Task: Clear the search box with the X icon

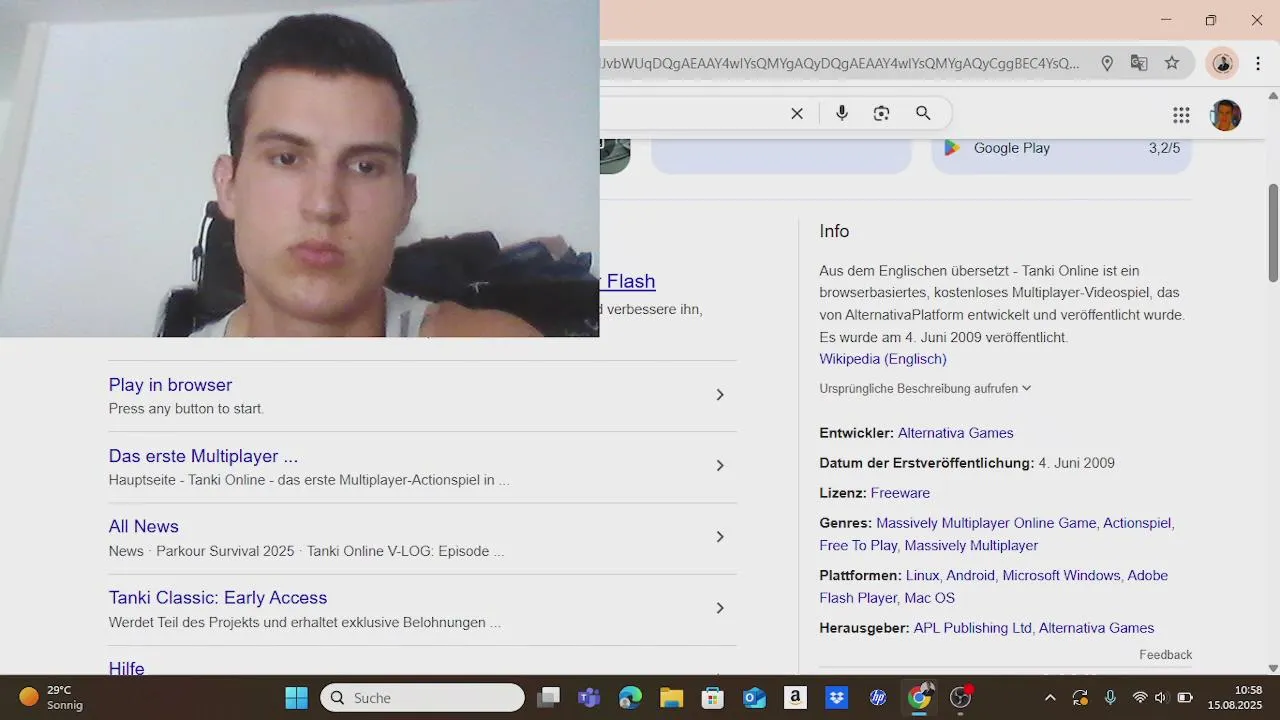Action: coord(797,114)
